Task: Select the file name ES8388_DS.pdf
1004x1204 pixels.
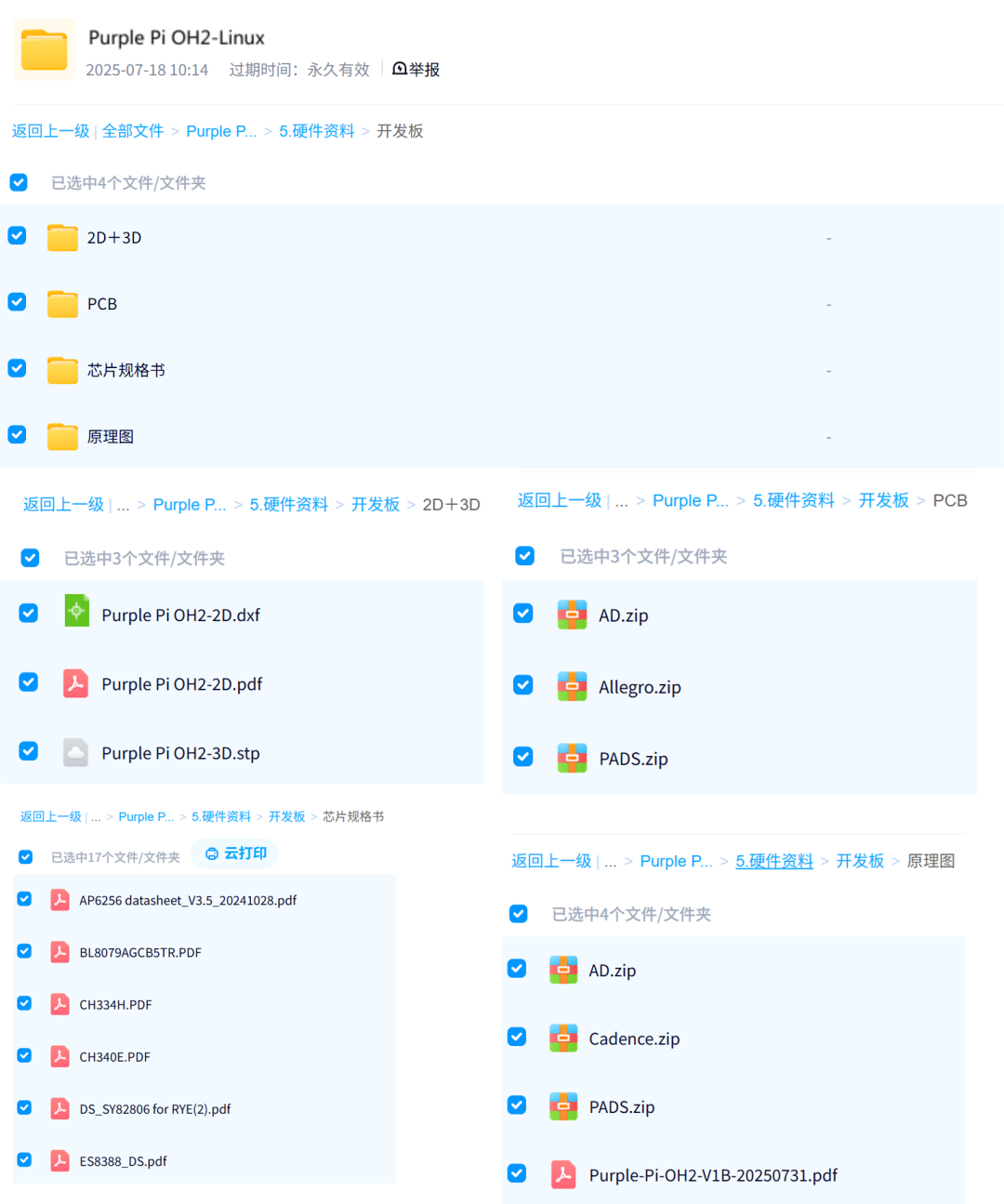Action: [123, 1161]
